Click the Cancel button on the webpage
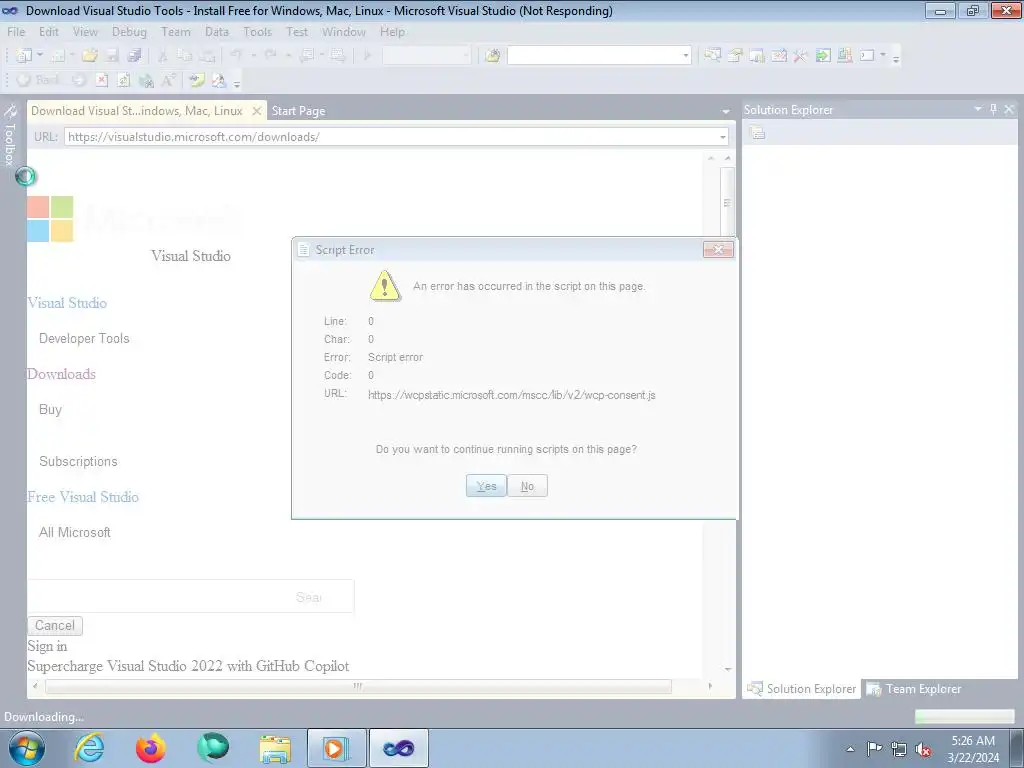The width and height of the screenshot is (1024, 768). (x=55, y=626)
